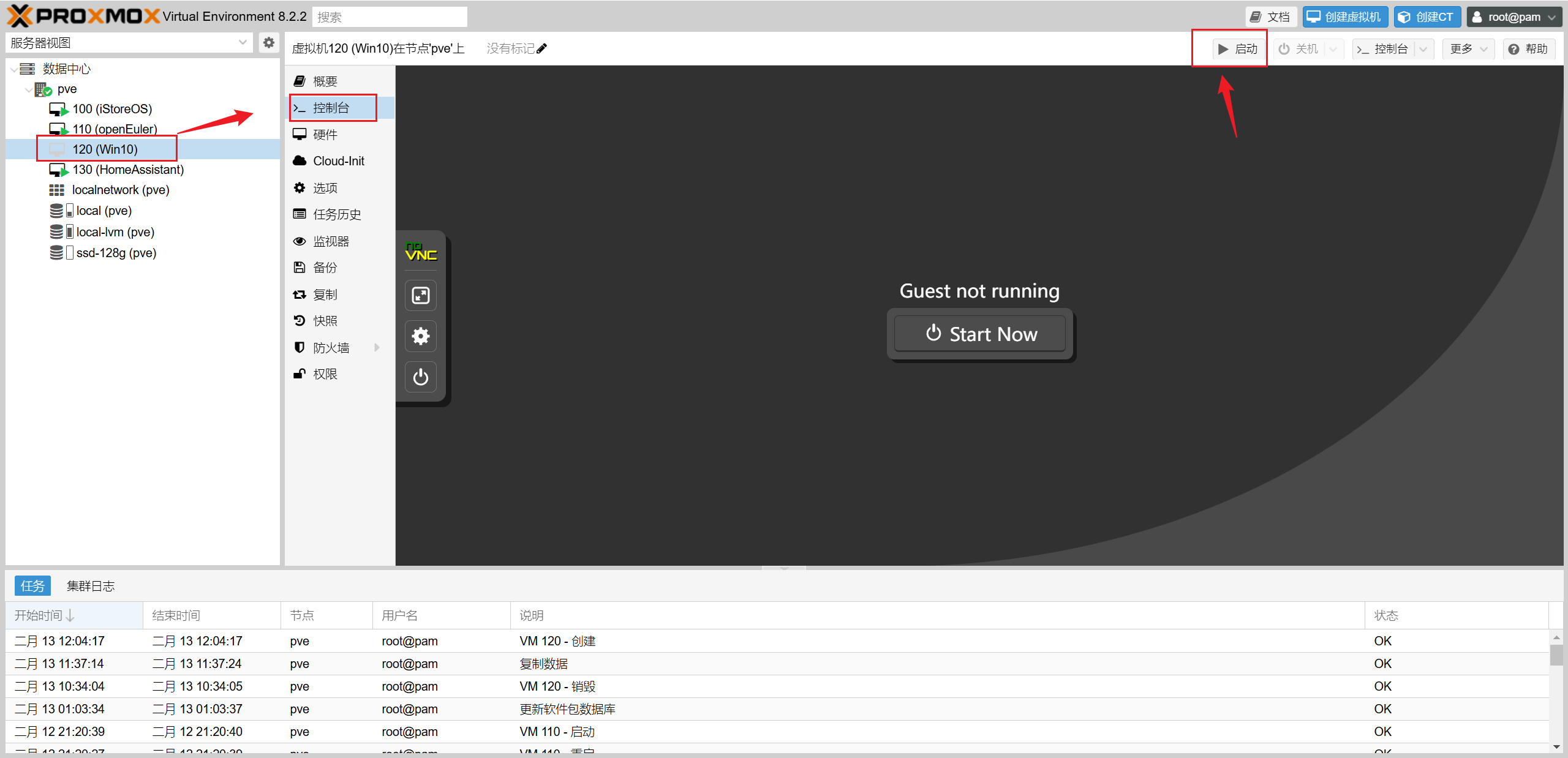Click the 创建虚拟机 create VM button

(1344, 17)
